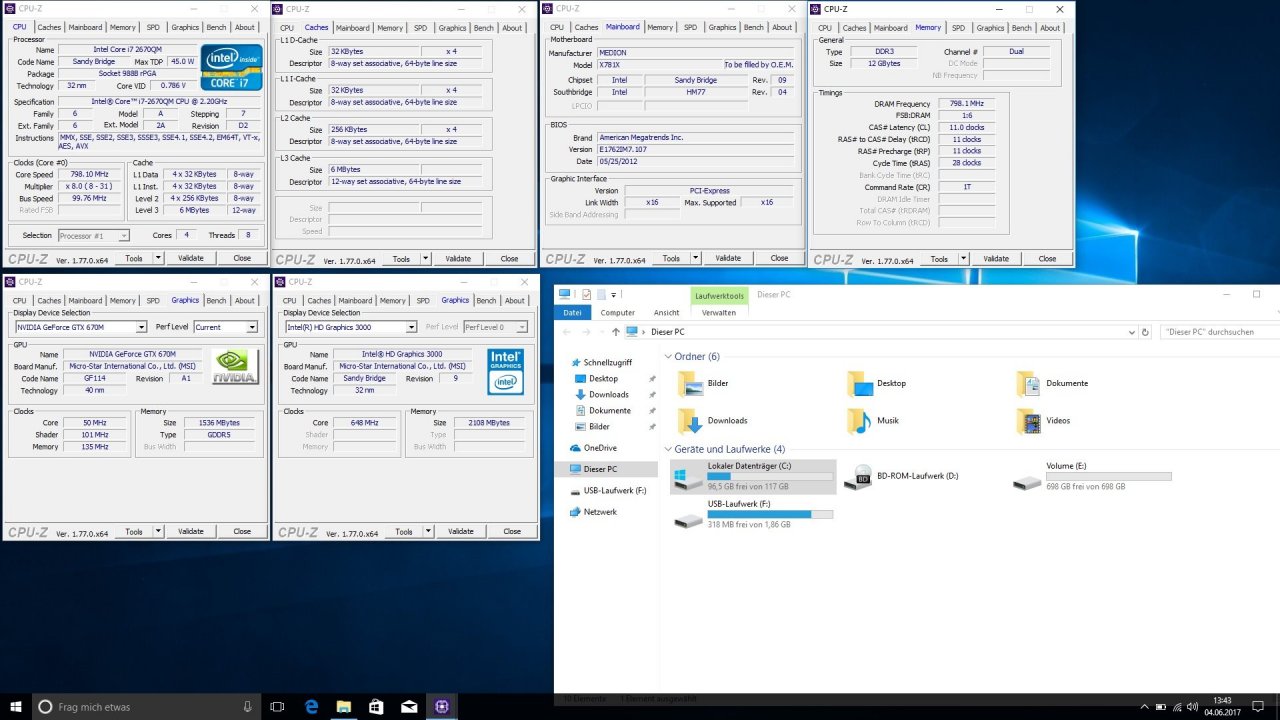Image resolution: width=1280 pixels, height=720 pixels.
Task: Click Close in the Memory window
Action: tap(1047, 258)
